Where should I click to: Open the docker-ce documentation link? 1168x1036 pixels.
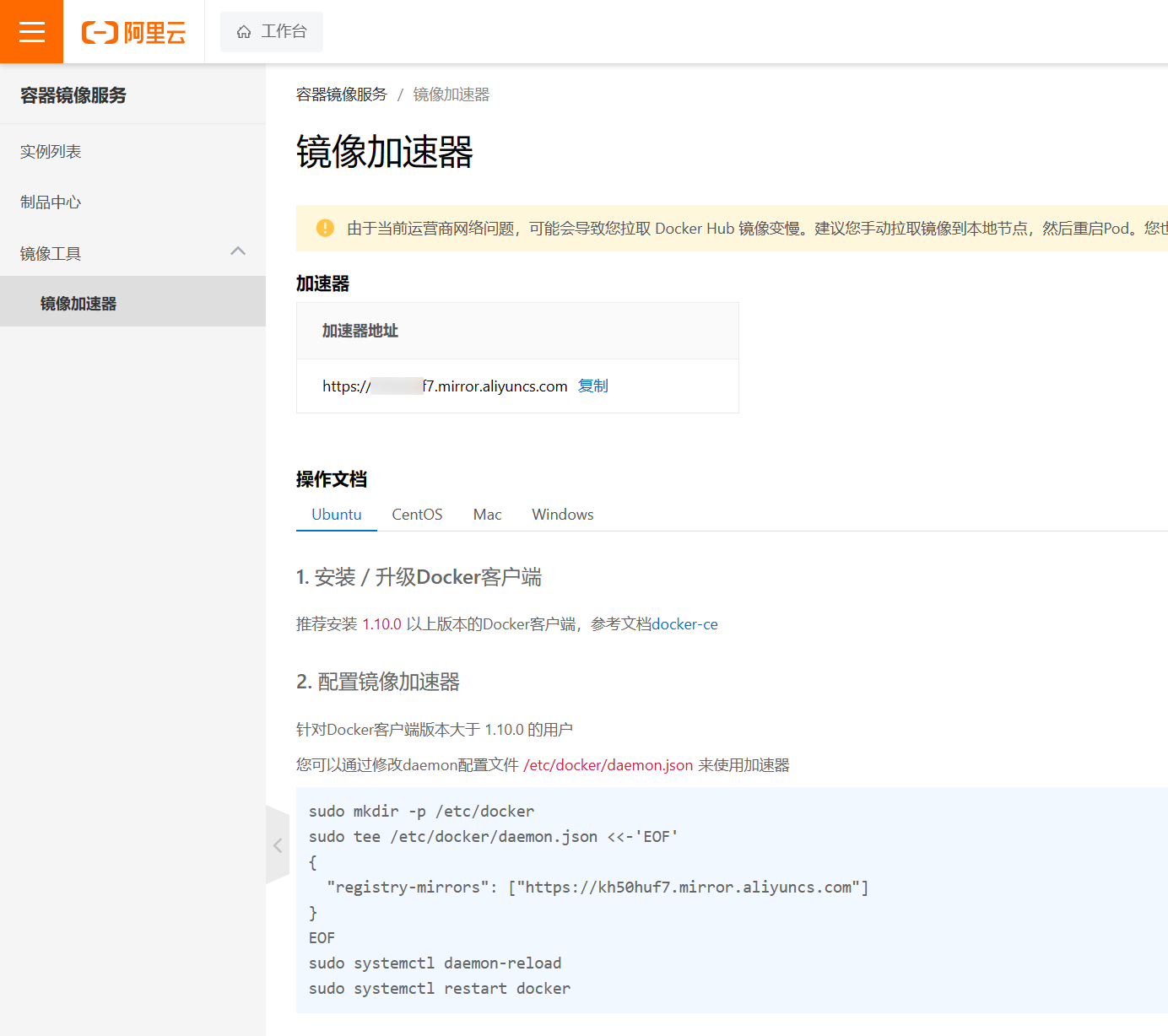[x=684, y=624]
